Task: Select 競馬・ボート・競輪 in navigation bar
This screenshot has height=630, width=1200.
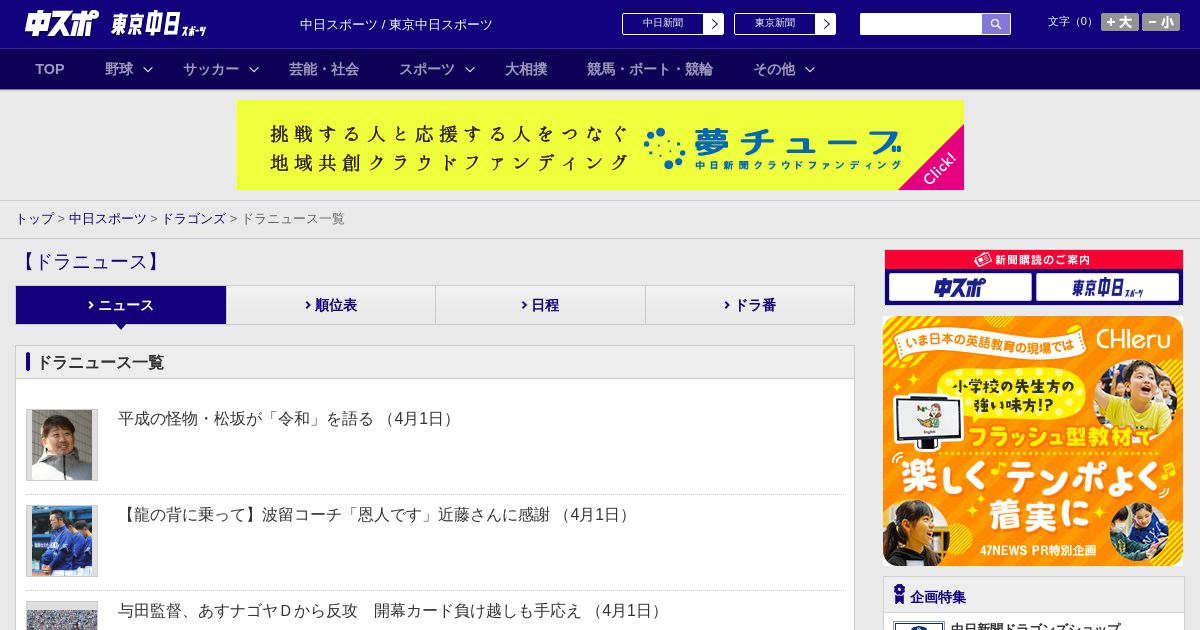Action: pos(650,69)
